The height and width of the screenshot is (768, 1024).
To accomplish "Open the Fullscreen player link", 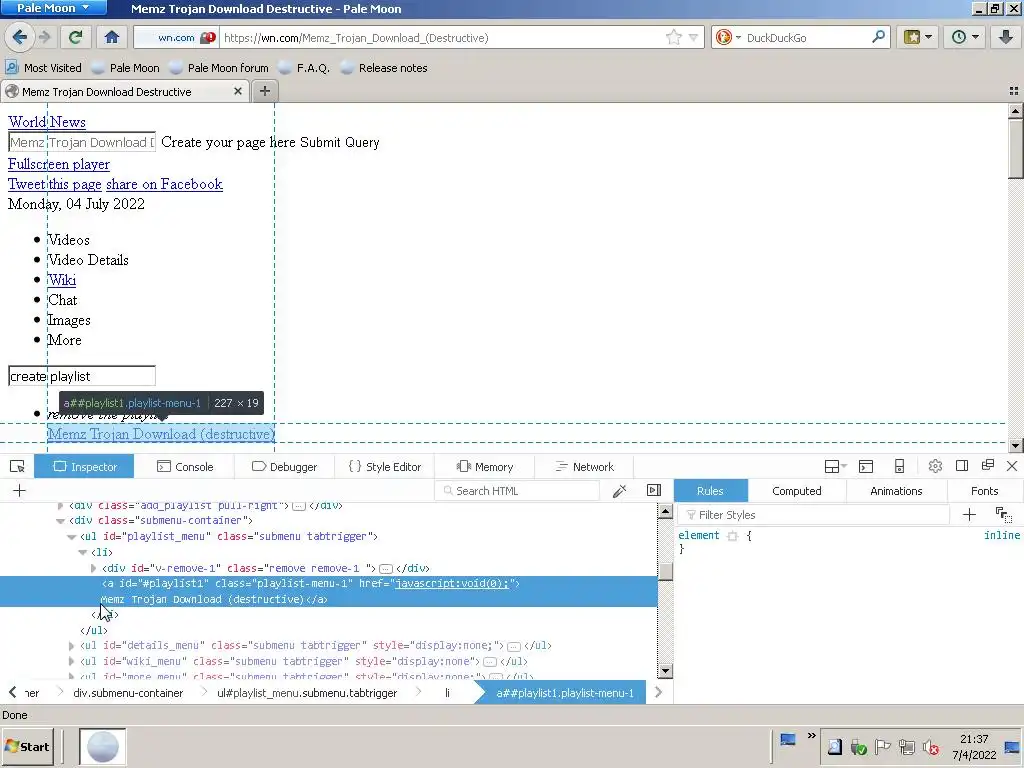I will 59,164.
